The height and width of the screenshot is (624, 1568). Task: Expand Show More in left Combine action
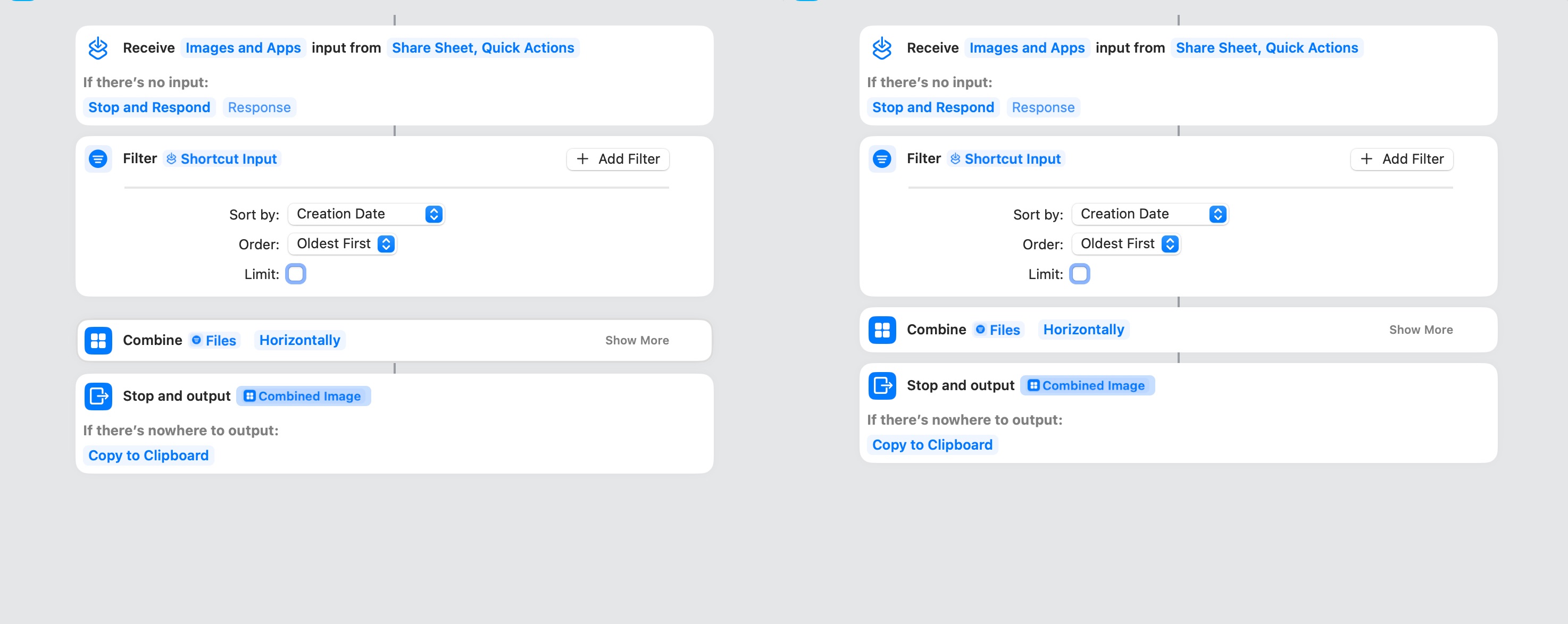637,341
